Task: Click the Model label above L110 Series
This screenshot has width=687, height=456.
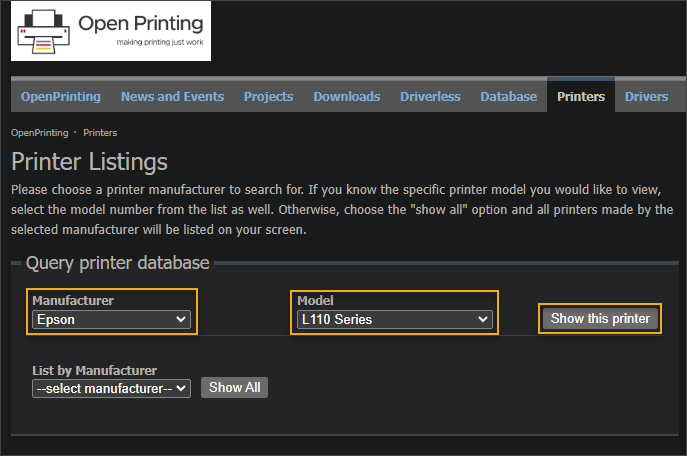Action: (x=315, y=300)
